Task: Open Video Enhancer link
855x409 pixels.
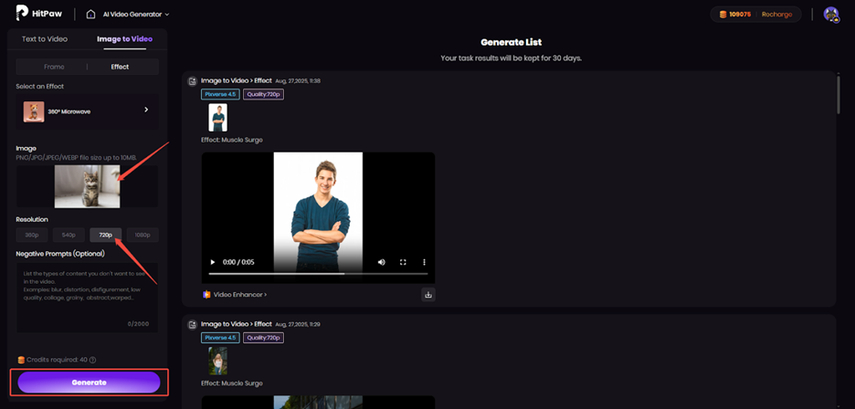Action: [x=235, y=295]
